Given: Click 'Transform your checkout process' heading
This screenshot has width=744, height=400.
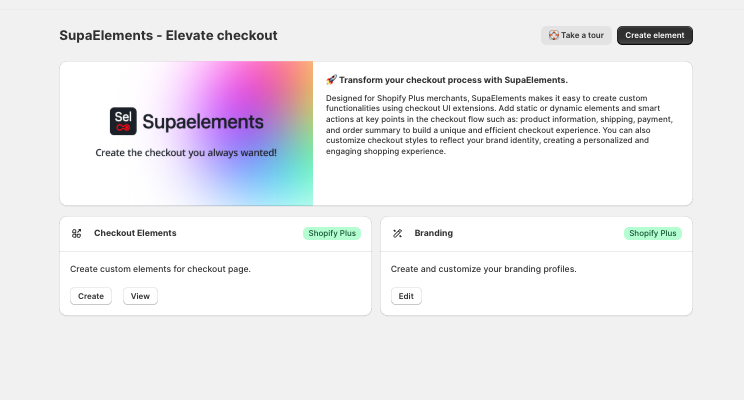Looking at the screenshot, I should pos(453,80).
